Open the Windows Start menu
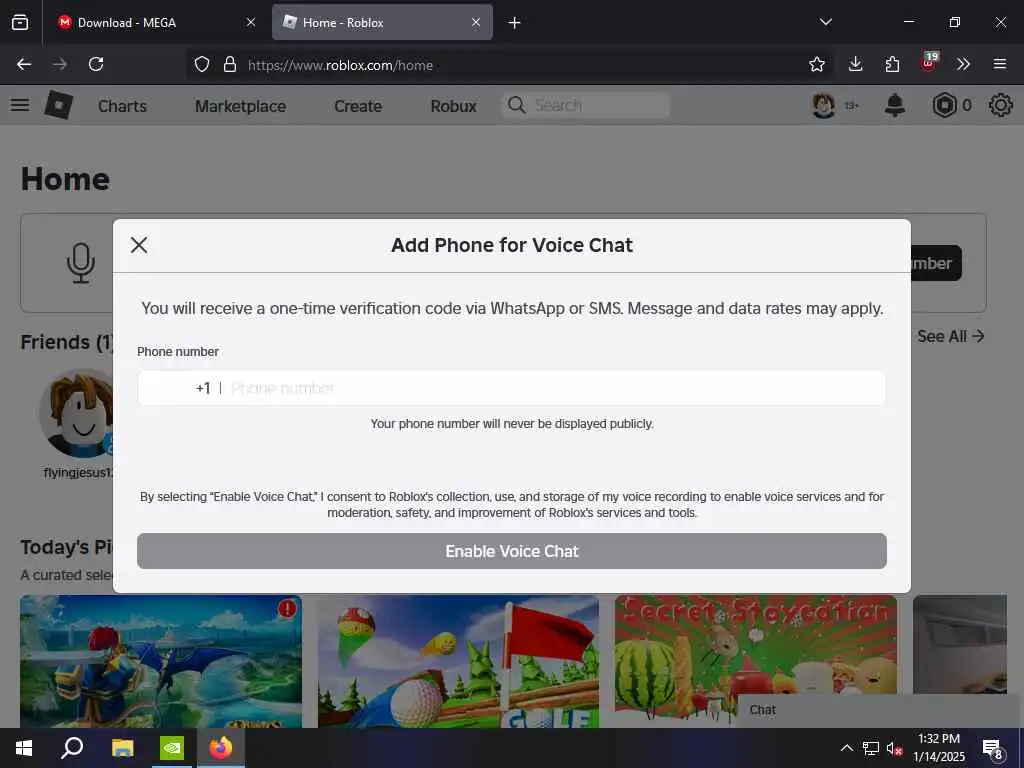 click(24, 748)
